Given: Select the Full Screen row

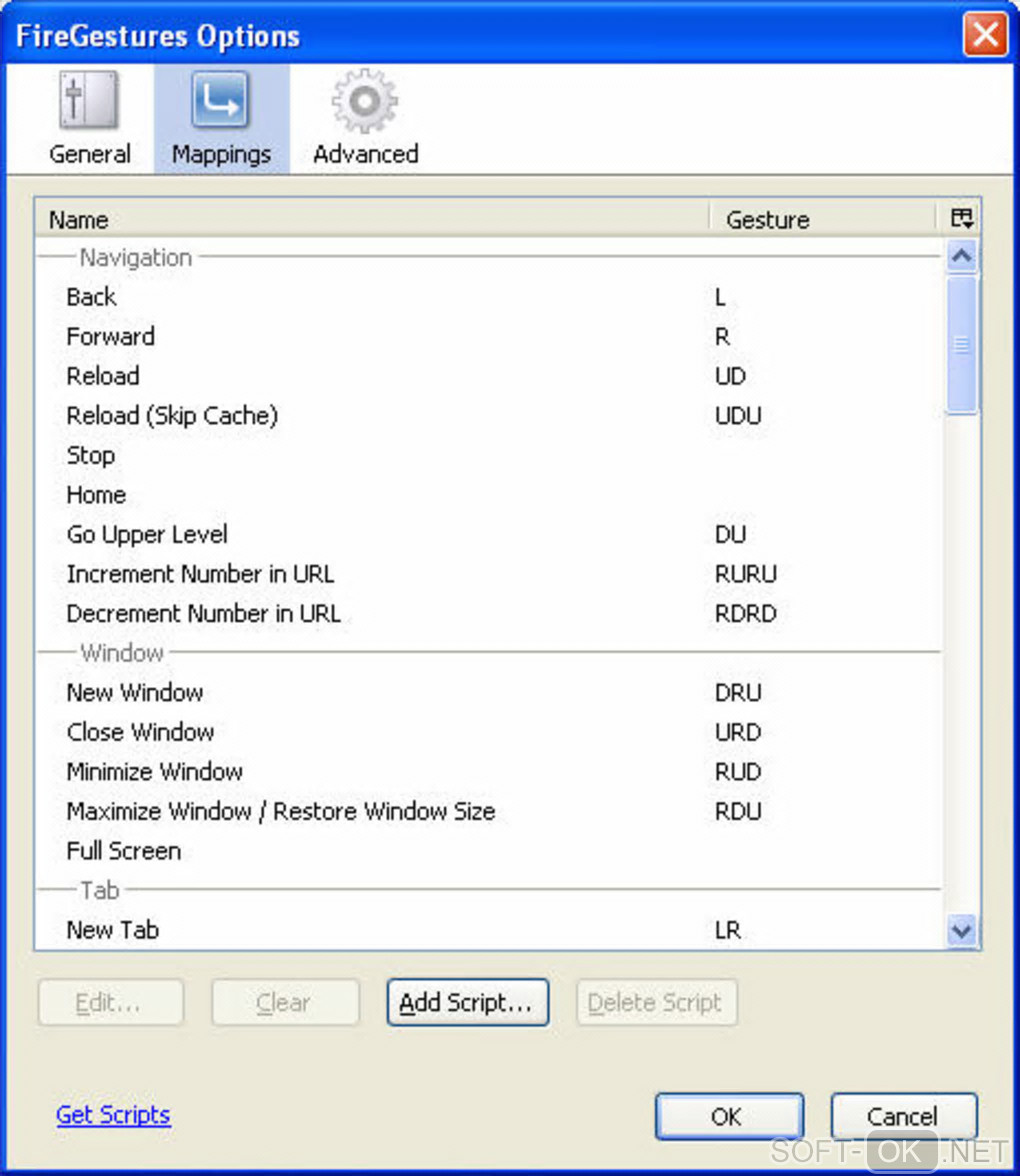Looking at the screenshot, I should (x=489, y=851).
